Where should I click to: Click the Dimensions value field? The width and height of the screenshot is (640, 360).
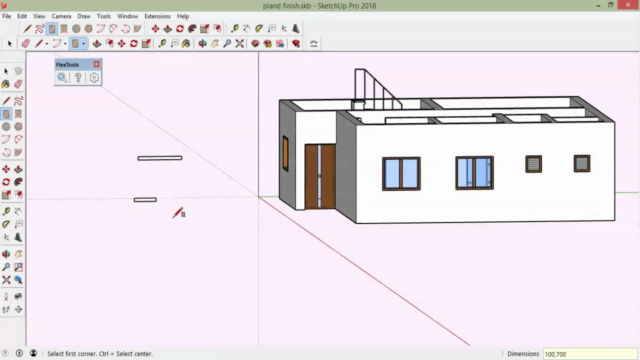(x=590, y=354)
